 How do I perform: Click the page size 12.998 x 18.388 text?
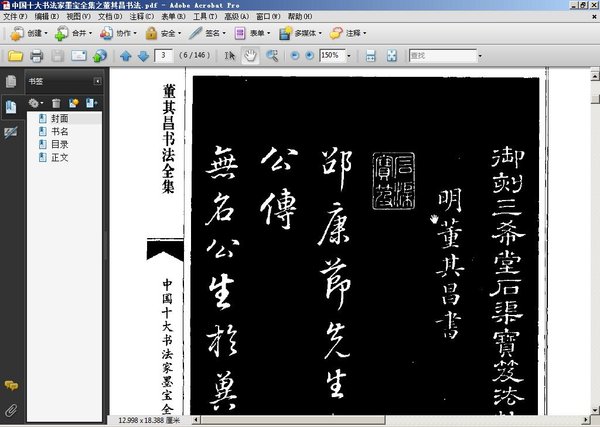click(x=149, y=420)
